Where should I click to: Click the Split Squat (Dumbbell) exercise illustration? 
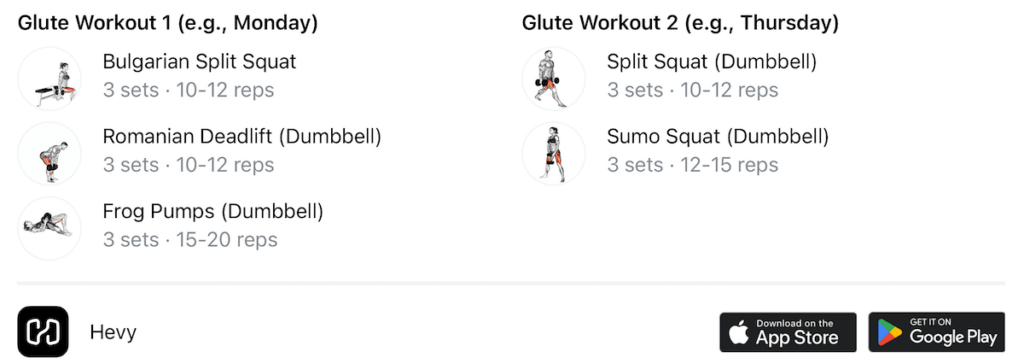tap(554, 78)
